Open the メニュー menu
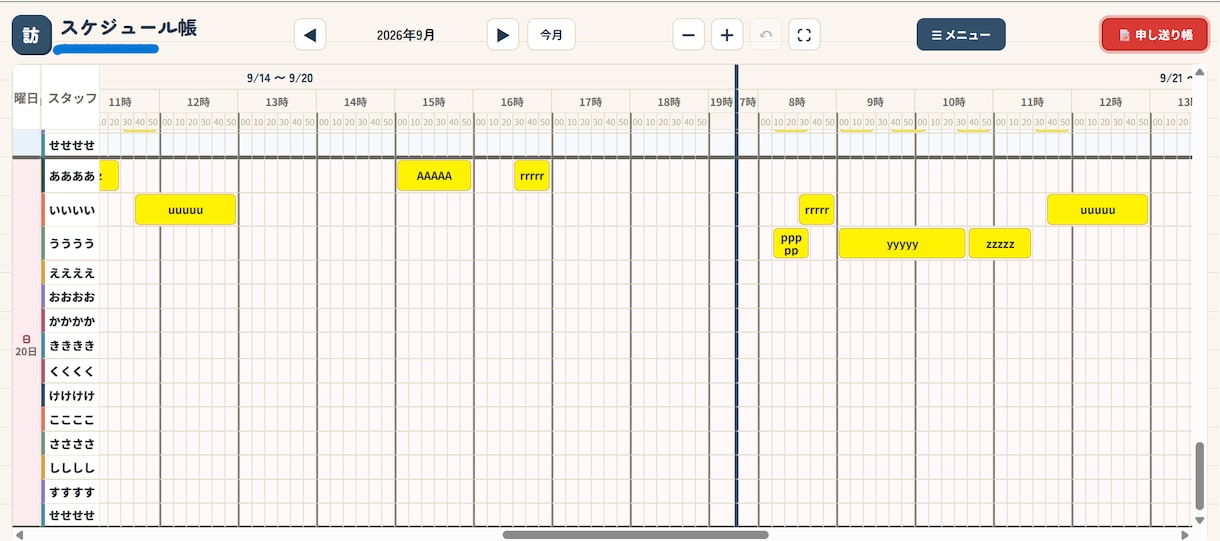 pyautogui.click(x=961, y=34)
